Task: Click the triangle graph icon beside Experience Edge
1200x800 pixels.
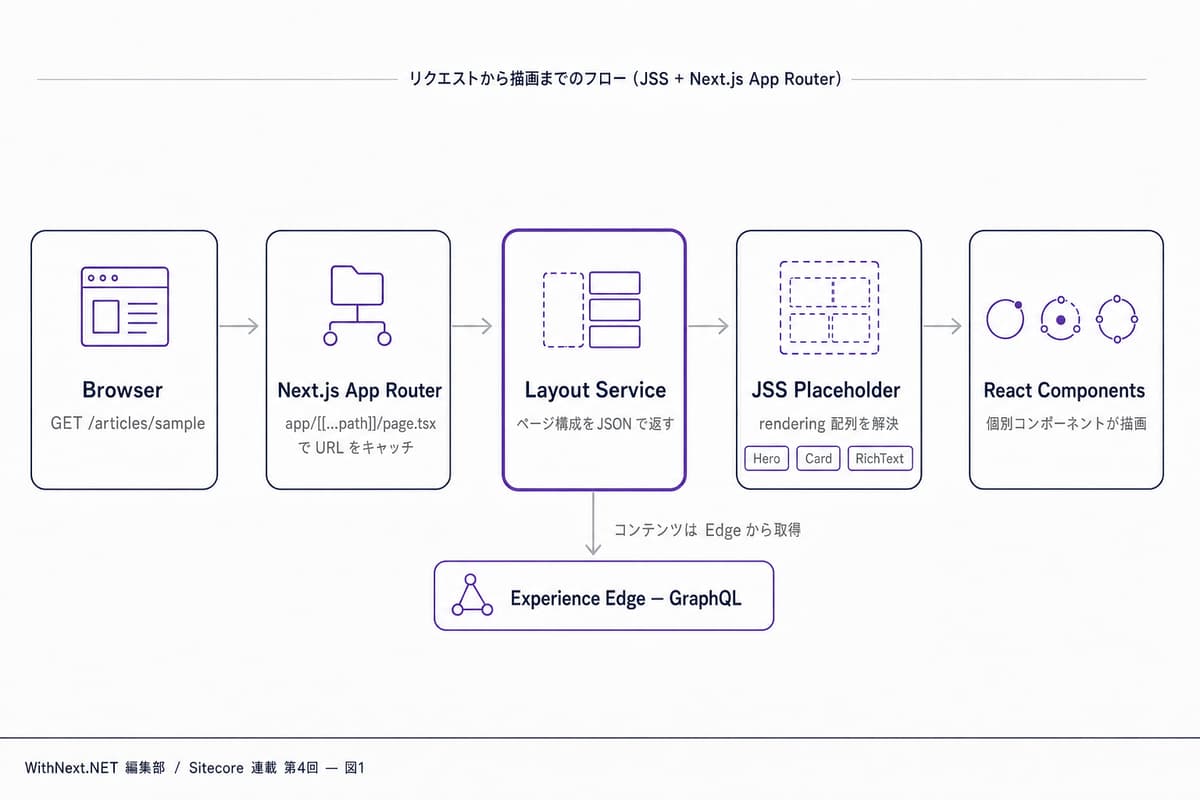Action: (473, 596)
